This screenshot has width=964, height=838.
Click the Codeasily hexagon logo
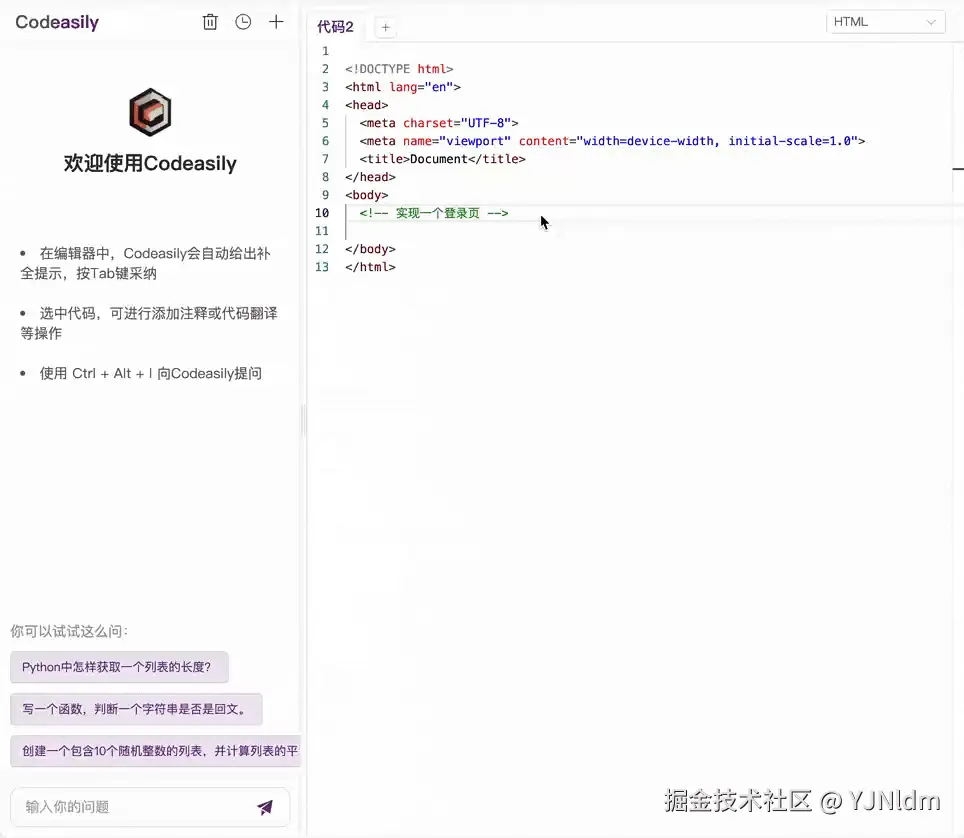pyautogui.click(x=149, y=113)
